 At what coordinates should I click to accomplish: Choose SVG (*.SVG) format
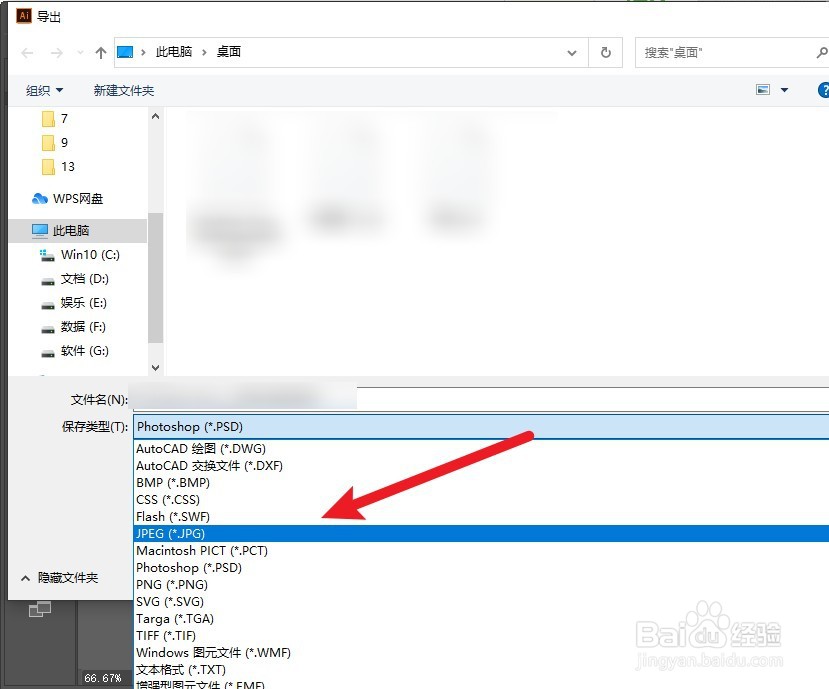482,601
